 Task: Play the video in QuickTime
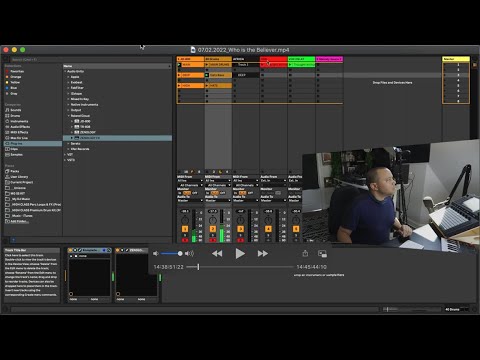pyautogui.click(x=240, y=254)
